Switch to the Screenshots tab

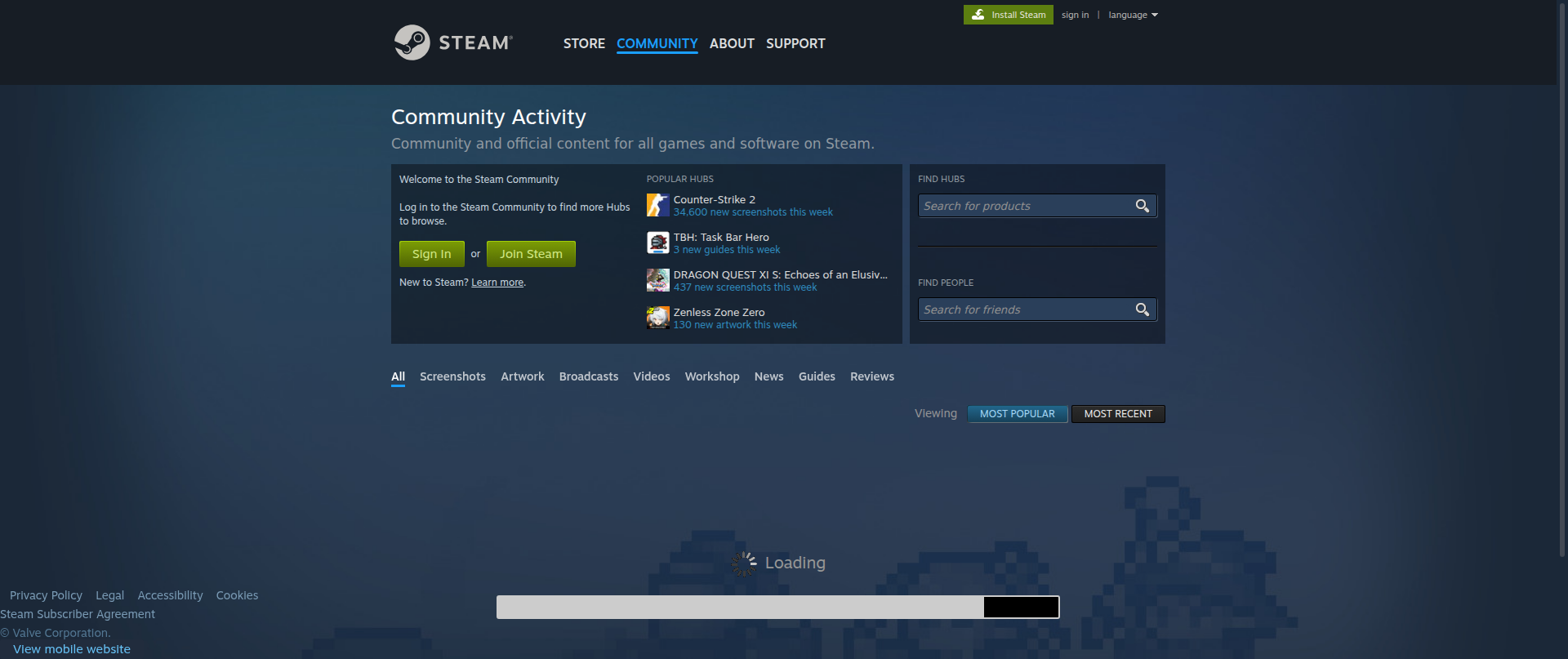pyautogui.click(x=452, y=376)
